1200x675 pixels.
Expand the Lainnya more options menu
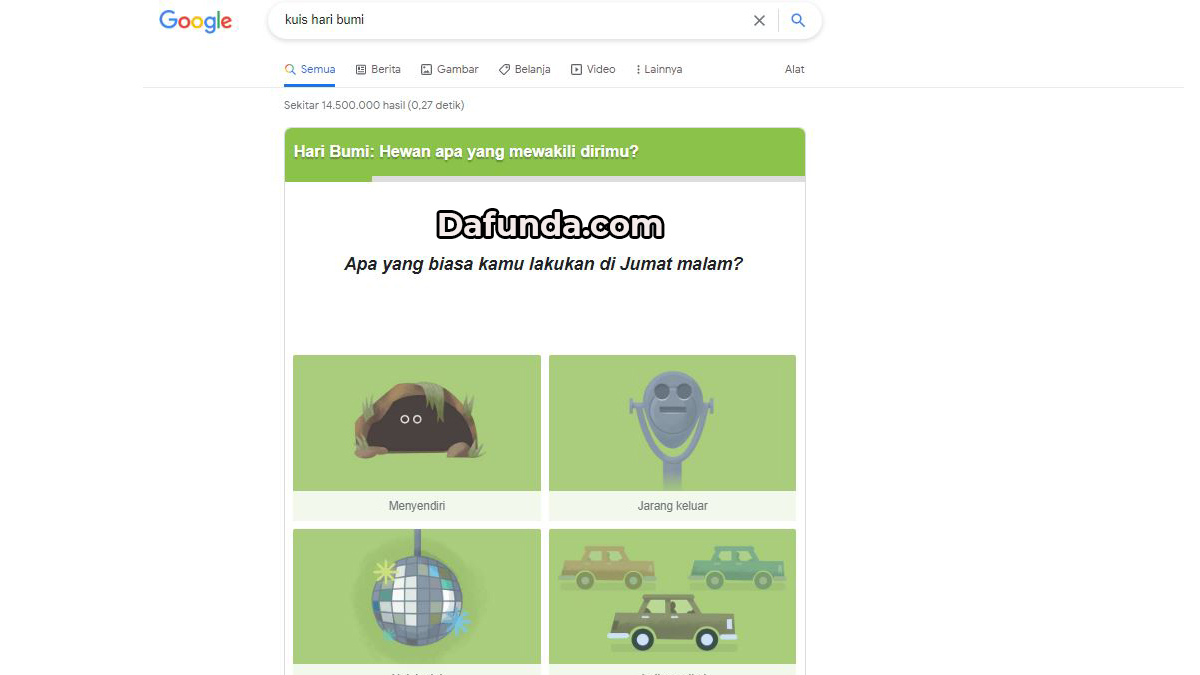(663, 70)
